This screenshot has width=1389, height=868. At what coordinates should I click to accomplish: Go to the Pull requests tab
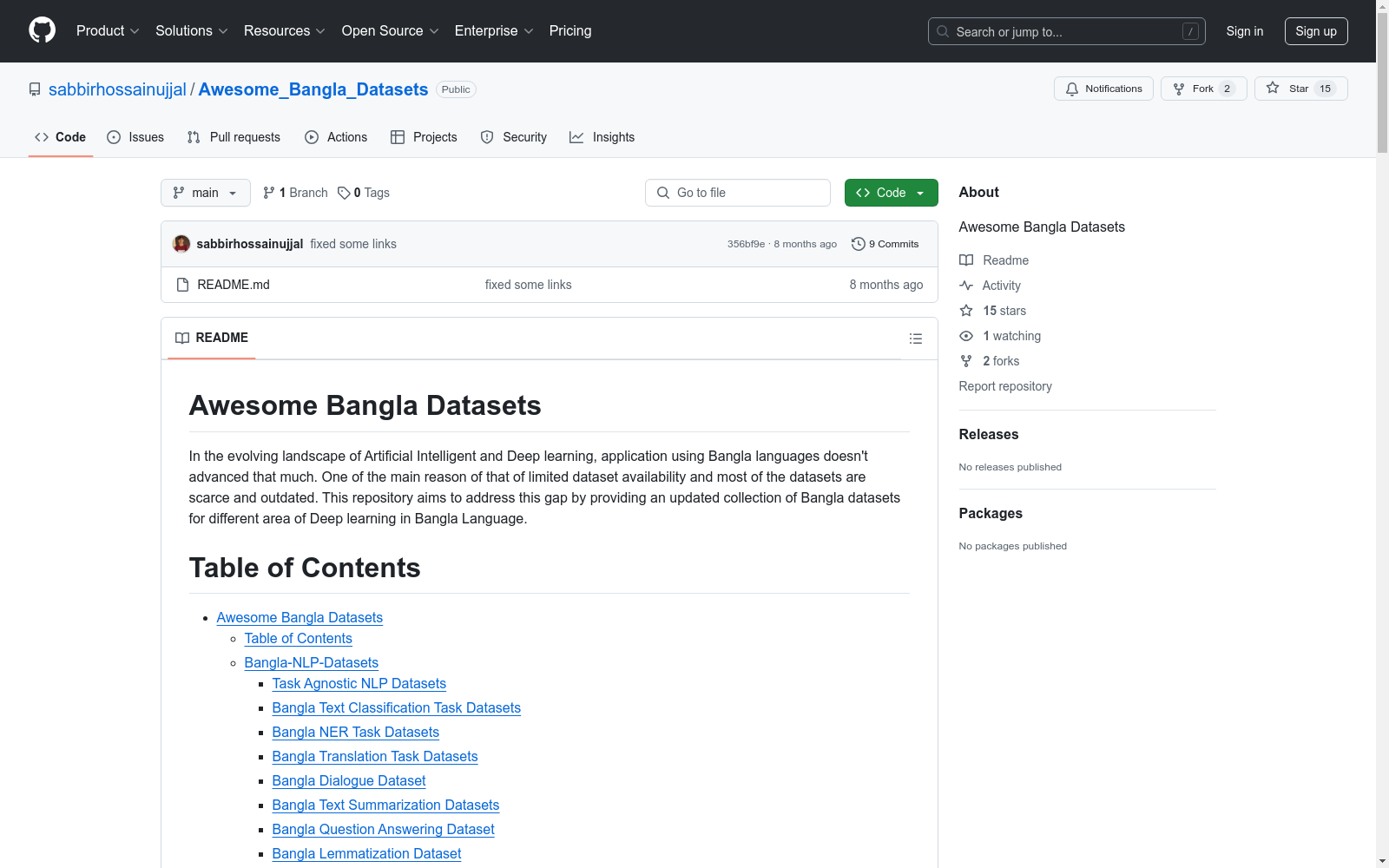pos(234,137)
